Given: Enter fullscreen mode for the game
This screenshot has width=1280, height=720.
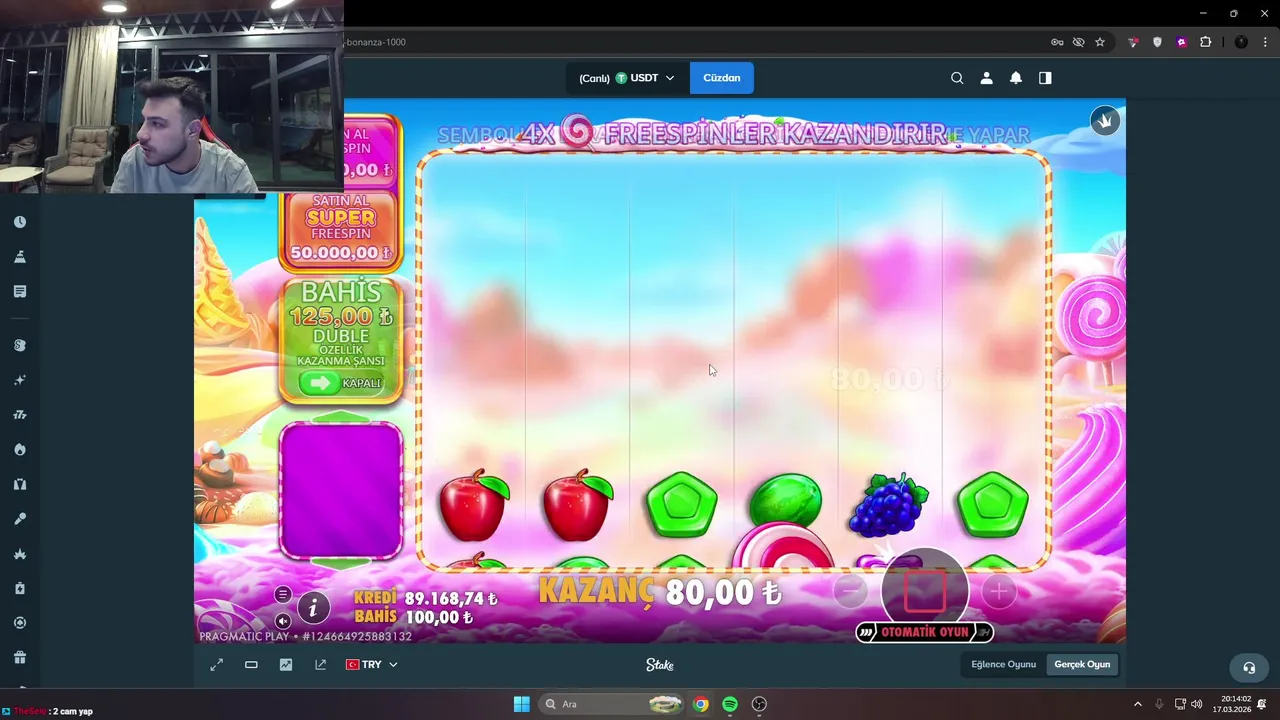Looking at the screenshot, I should pyautogui.click(x=217, y=665).
